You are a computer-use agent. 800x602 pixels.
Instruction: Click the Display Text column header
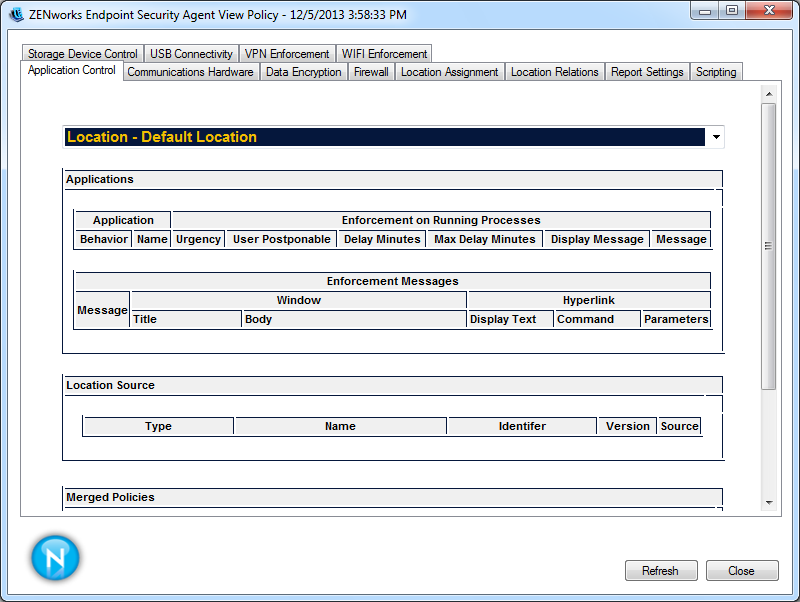click(x=510, y=319)
